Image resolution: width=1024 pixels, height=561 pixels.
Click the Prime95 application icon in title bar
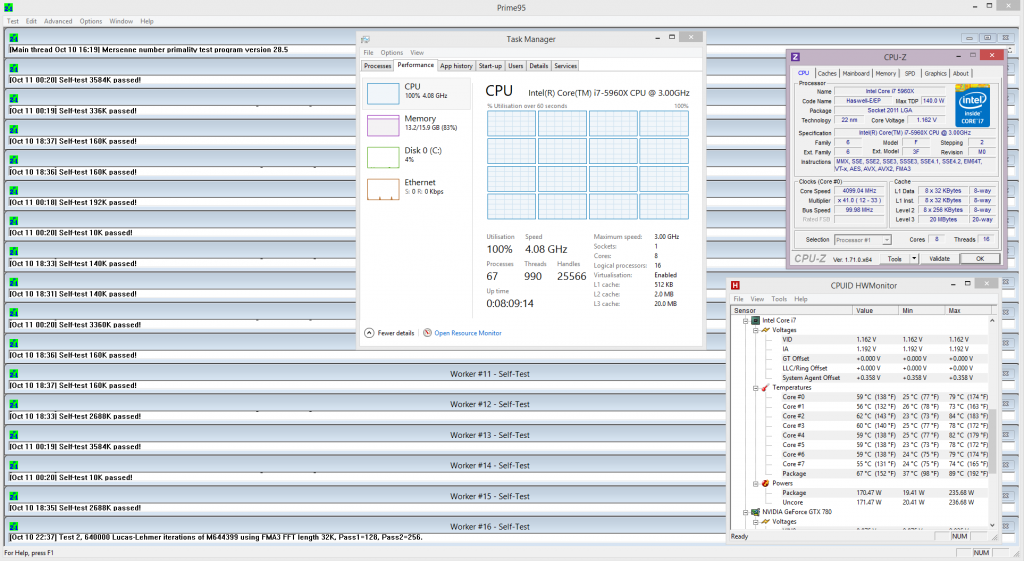(x=8, y=7)
